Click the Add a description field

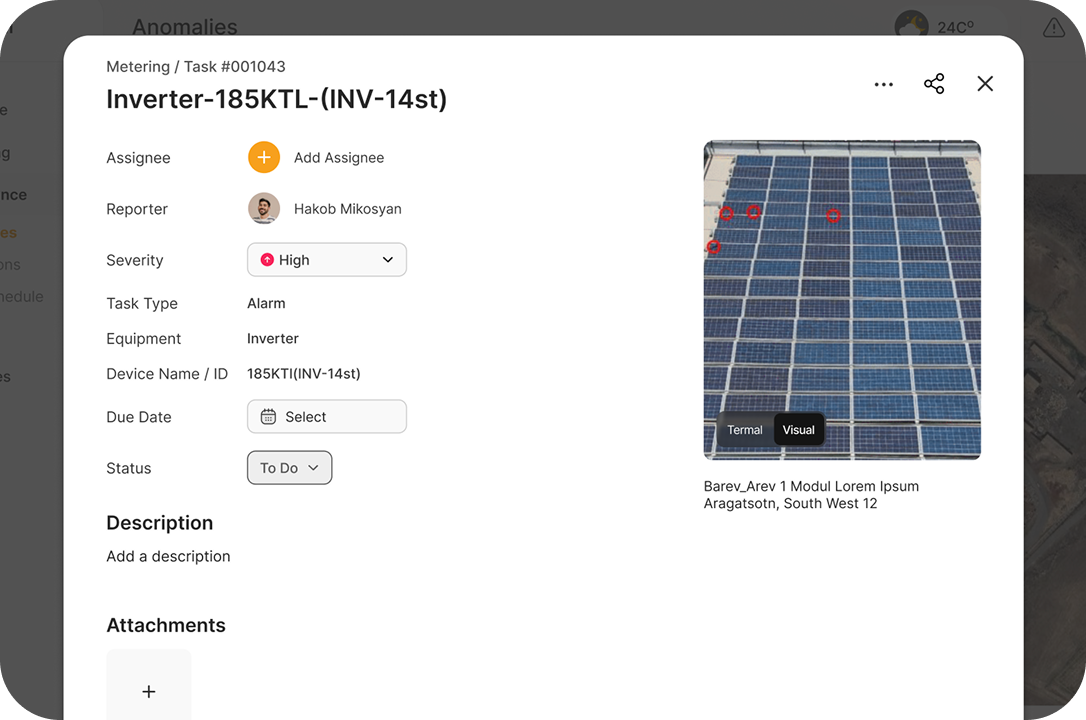pos(168,556)
